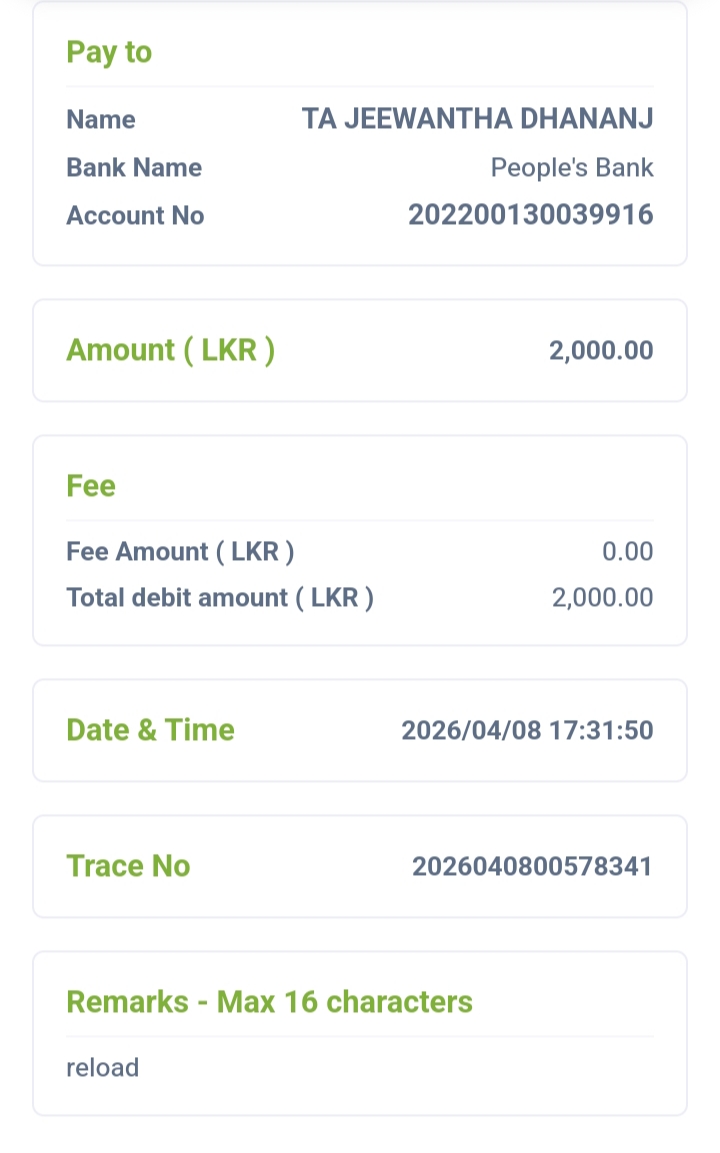Click the "Total debit amount ( LKR )" label
The image size is (720, 1153).
(x=220, y=598)
